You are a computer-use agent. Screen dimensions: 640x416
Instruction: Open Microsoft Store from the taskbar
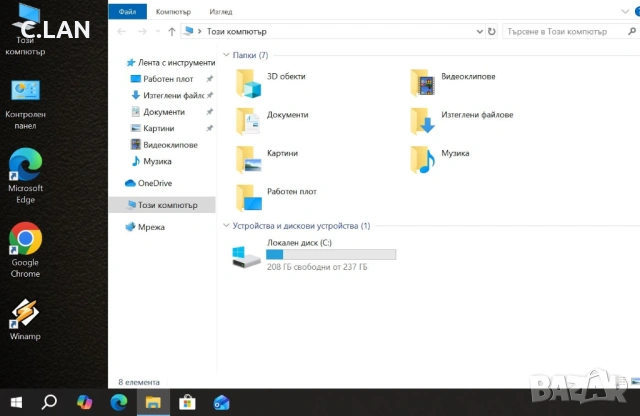coord(187,403)
